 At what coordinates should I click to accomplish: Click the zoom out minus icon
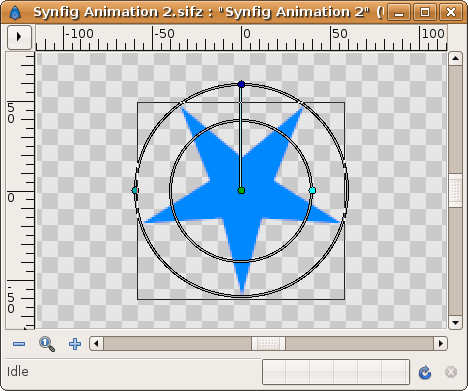coord(19,344)
